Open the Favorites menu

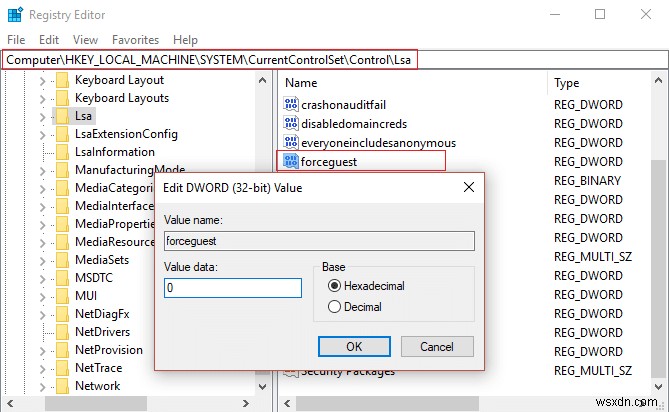click(x=135, y=40)
